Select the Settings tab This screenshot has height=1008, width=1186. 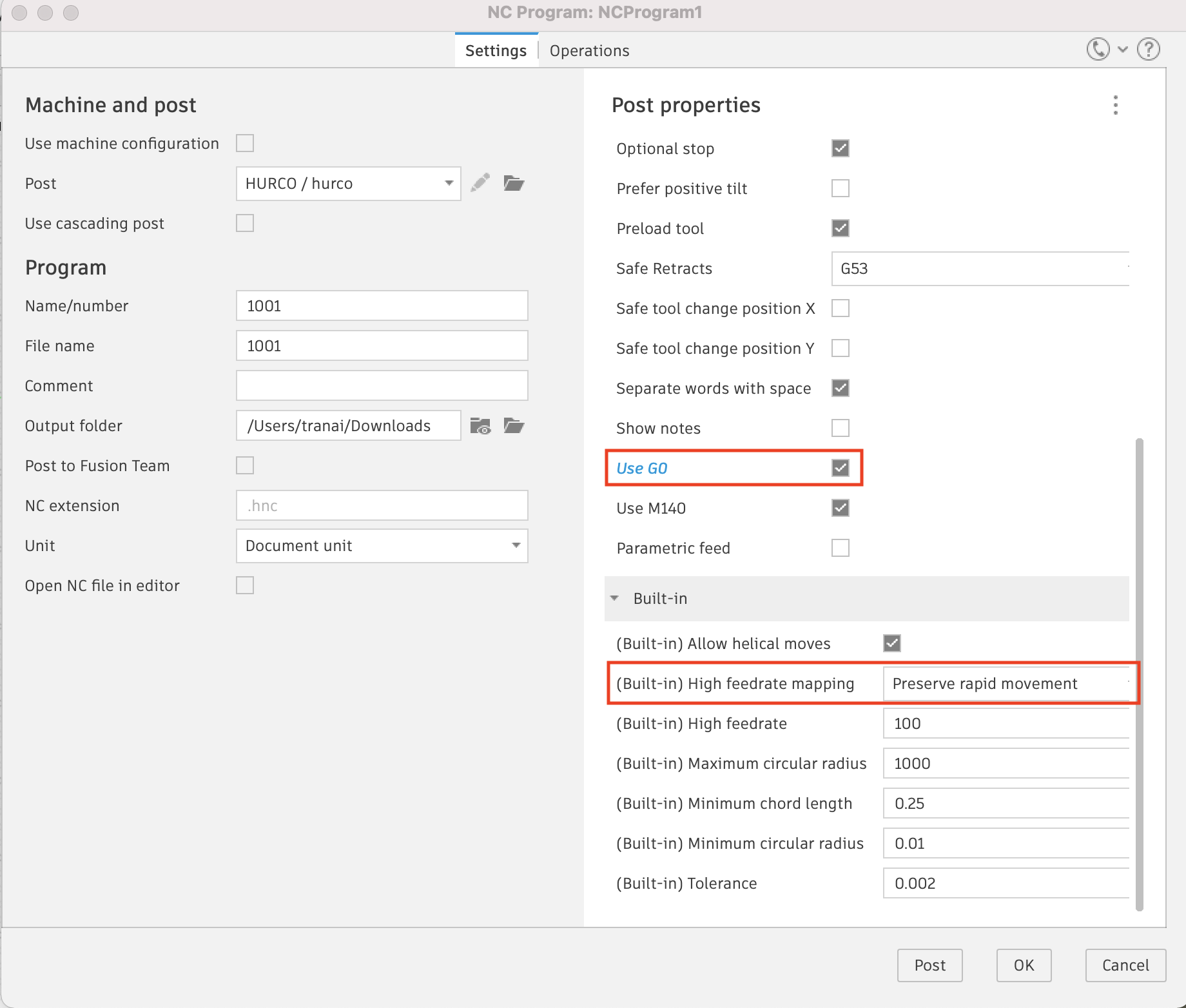[496, 51]
